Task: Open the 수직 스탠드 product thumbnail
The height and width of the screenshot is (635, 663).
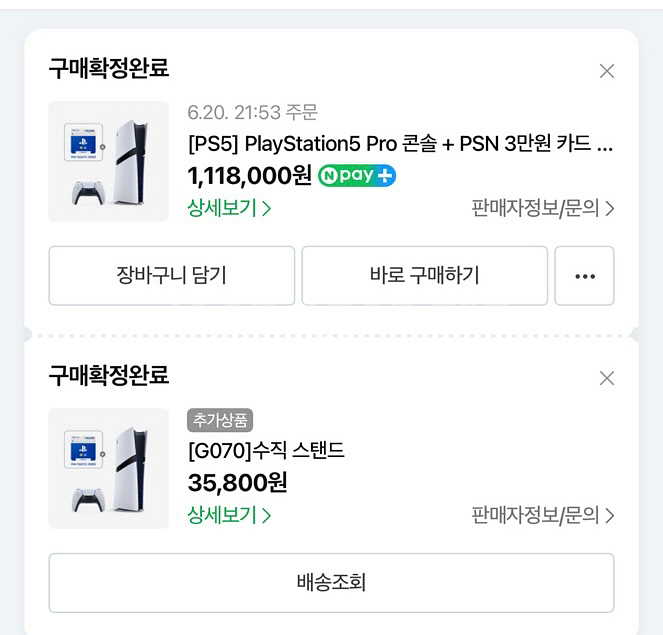Action: pos(109,468)
